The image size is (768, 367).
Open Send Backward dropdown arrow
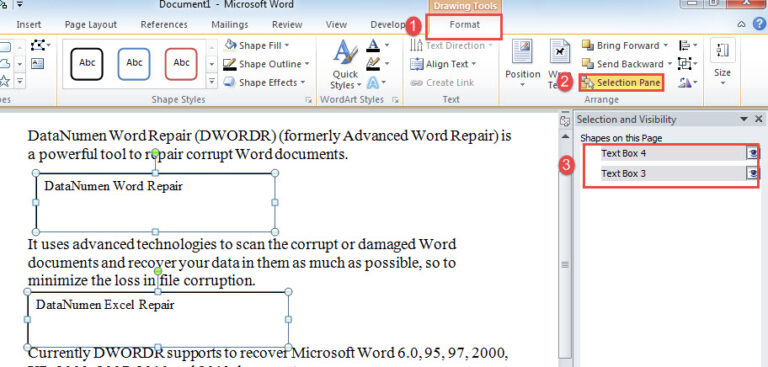[x=670, y=64]
